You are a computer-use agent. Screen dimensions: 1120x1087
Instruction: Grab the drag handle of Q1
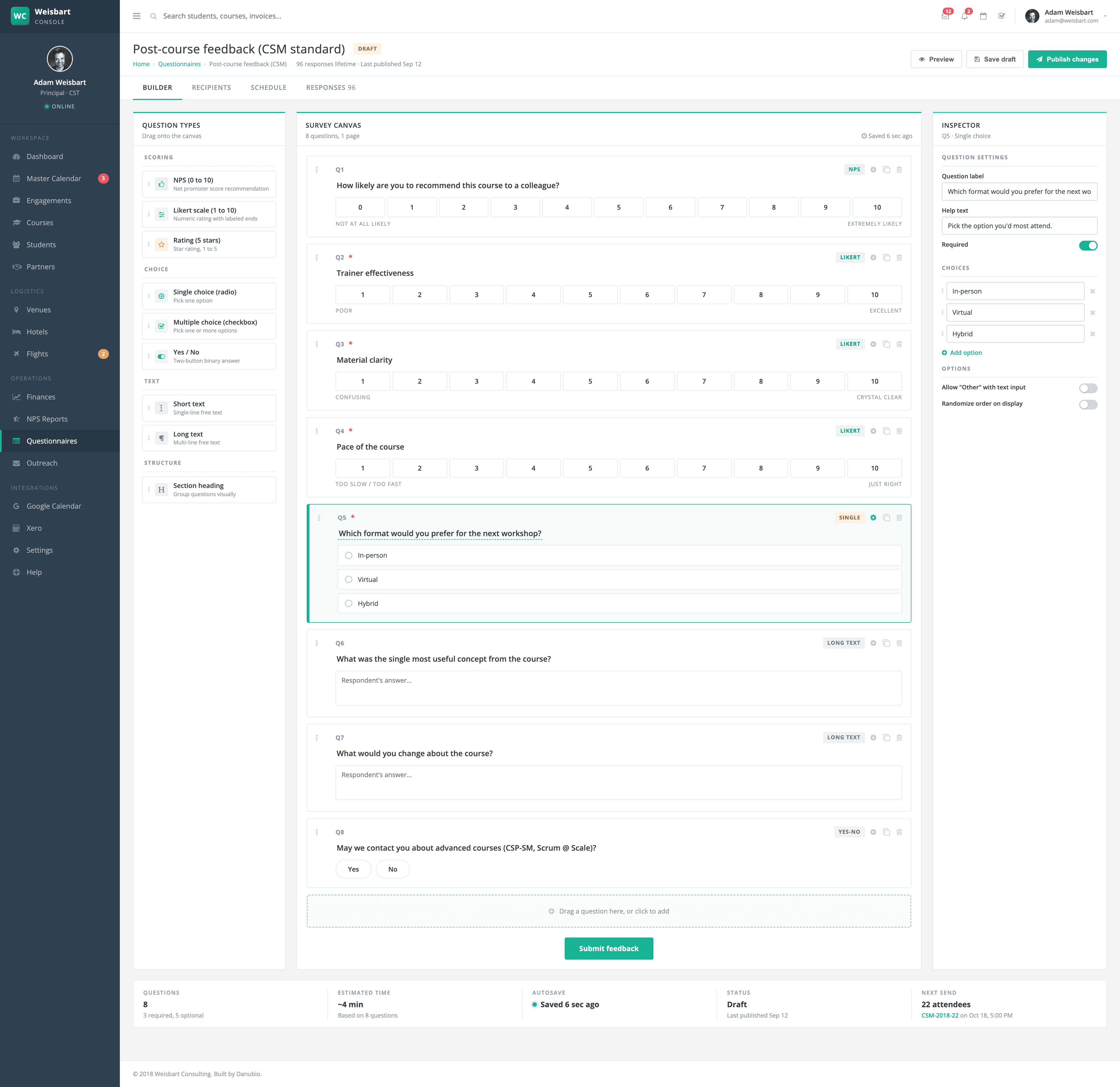click(x=316, y=170)
